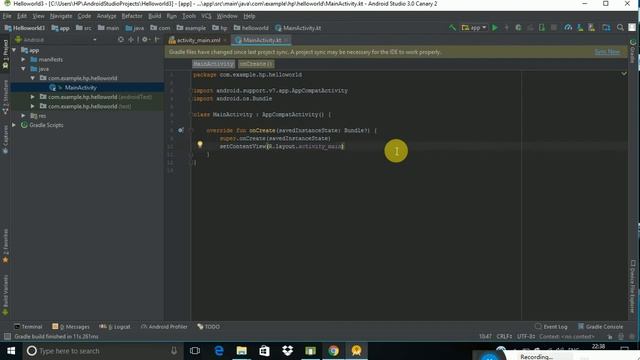
Task: Click the CRLF line separator status
Action: point(504,336)
